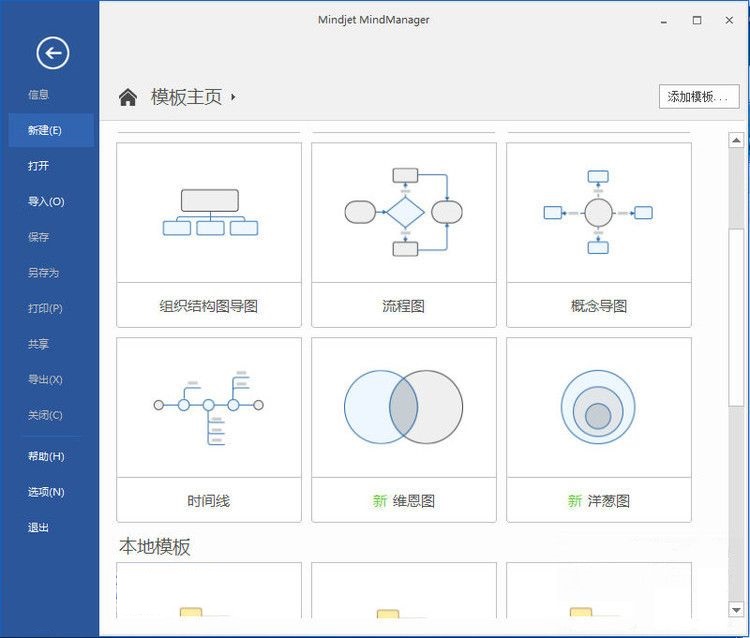Select 打印(P) in the sidebar
Image resolution: width=750 pixels, height=638 pixels.
pyautogui.click(x=45, y=308)
